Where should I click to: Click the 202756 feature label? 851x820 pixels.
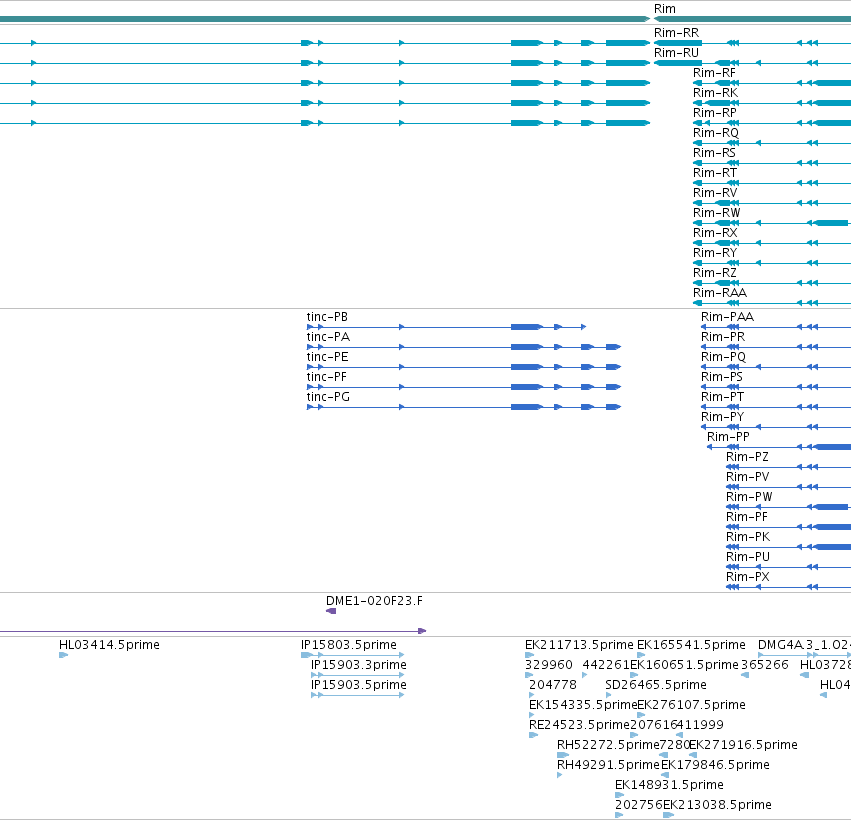click(x=639, y=805)
